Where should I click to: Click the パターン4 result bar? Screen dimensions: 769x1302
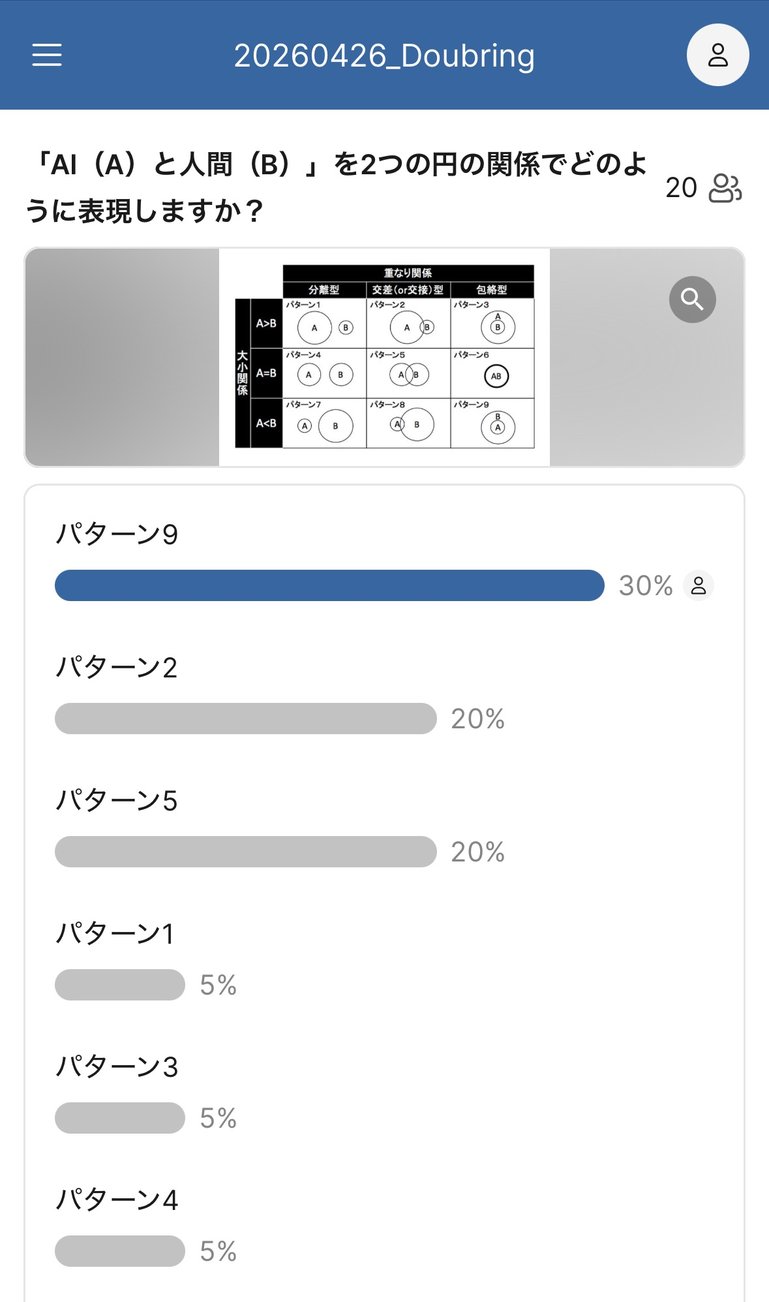[x=120, y=1251]
